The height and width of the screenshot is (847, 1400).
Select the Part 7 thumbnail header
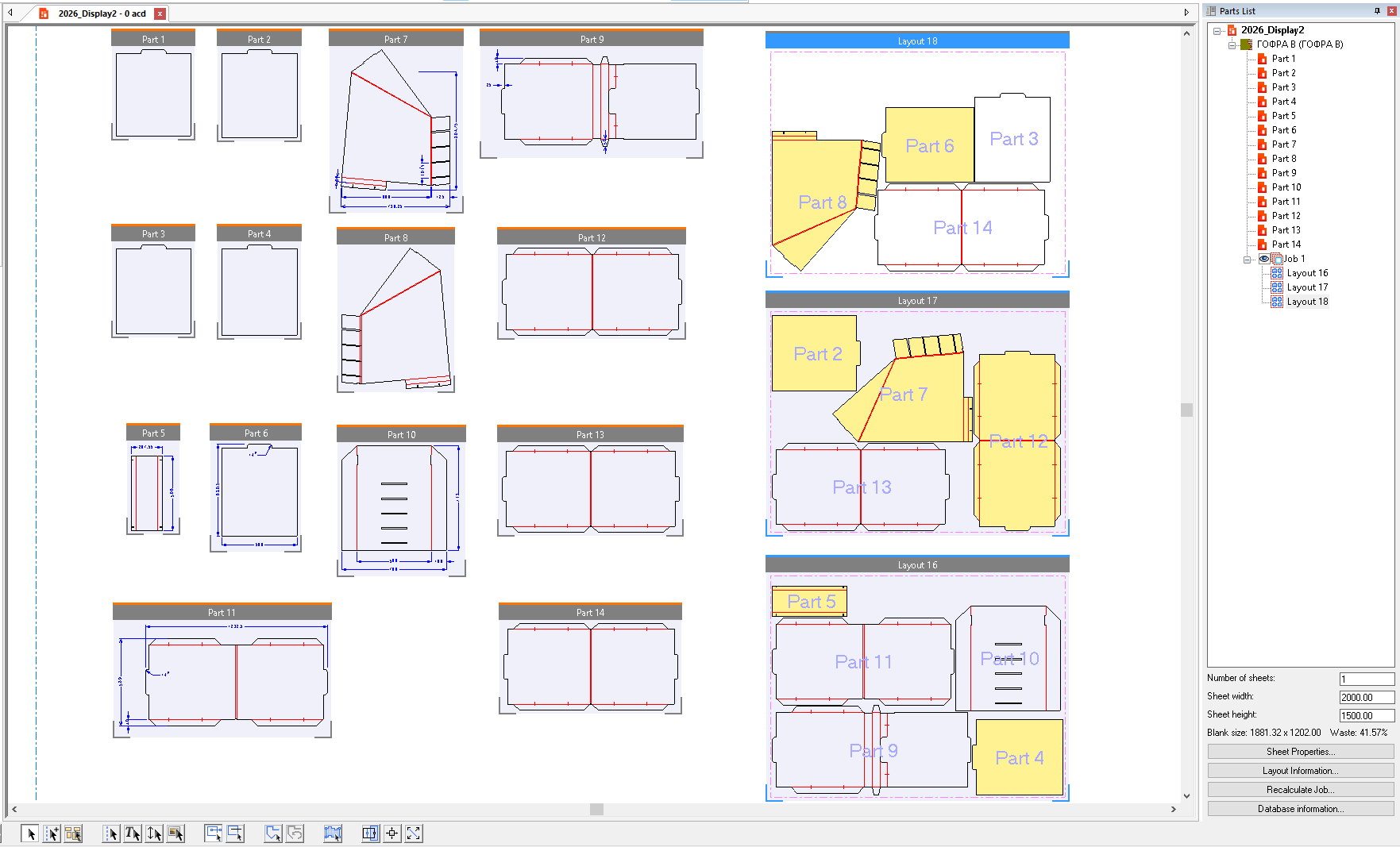(x=395, y=39)
